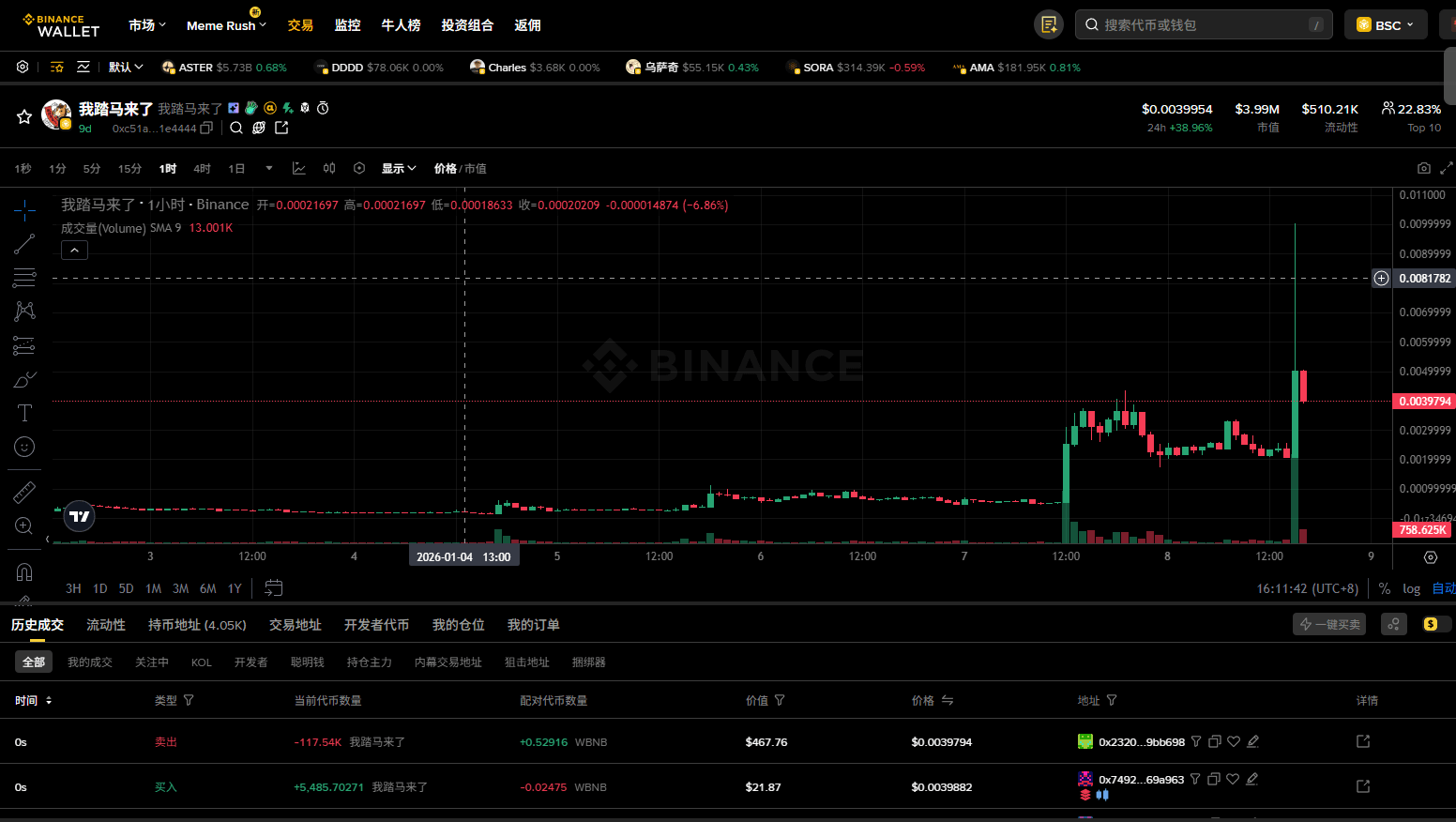
Task: Open the 我的订单 orders tab
Action: 534,625
